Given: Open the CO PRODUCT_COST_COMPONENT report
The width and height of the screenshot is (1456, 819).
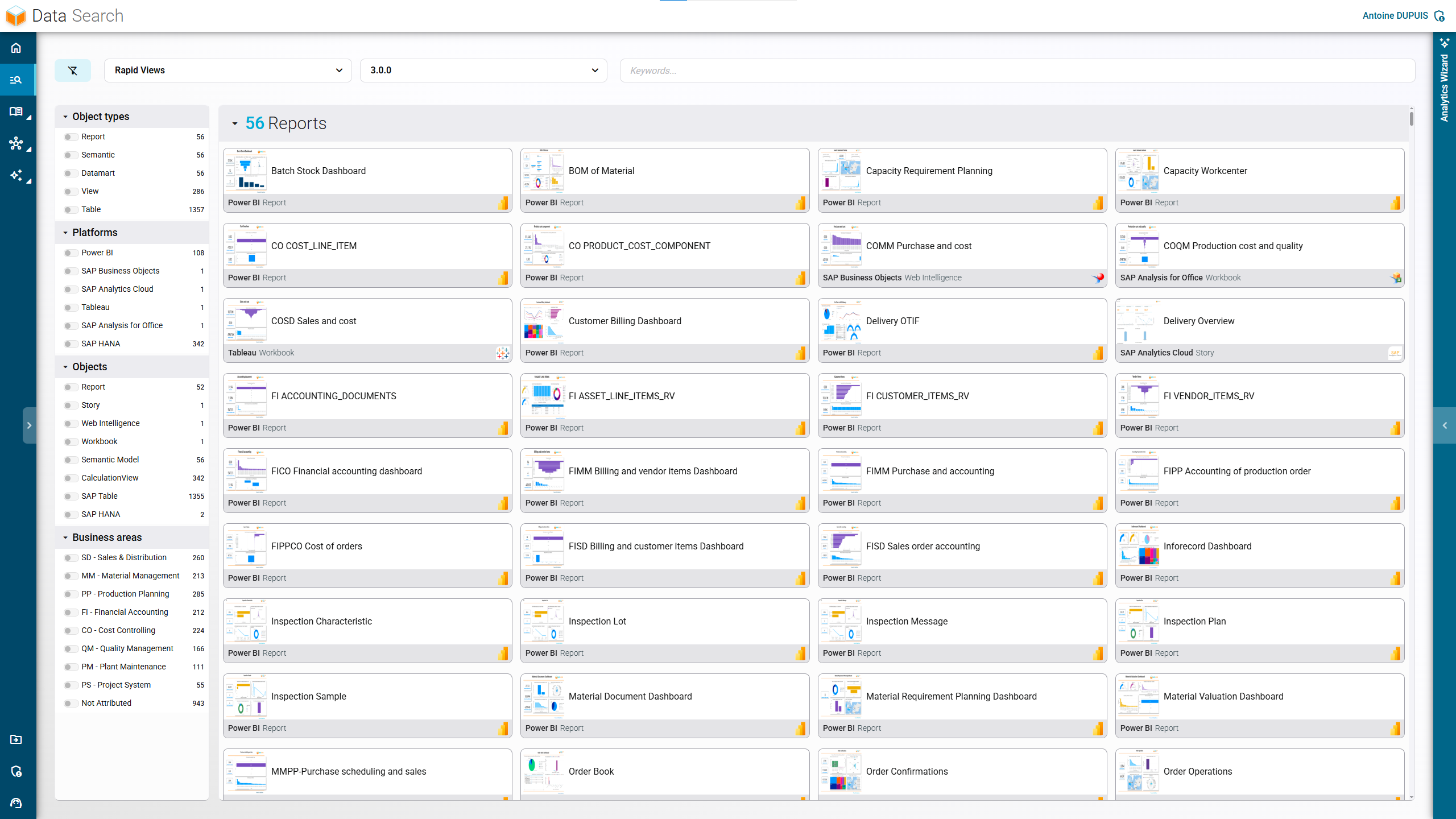Looking at the screenshot, I should [665, 255].
